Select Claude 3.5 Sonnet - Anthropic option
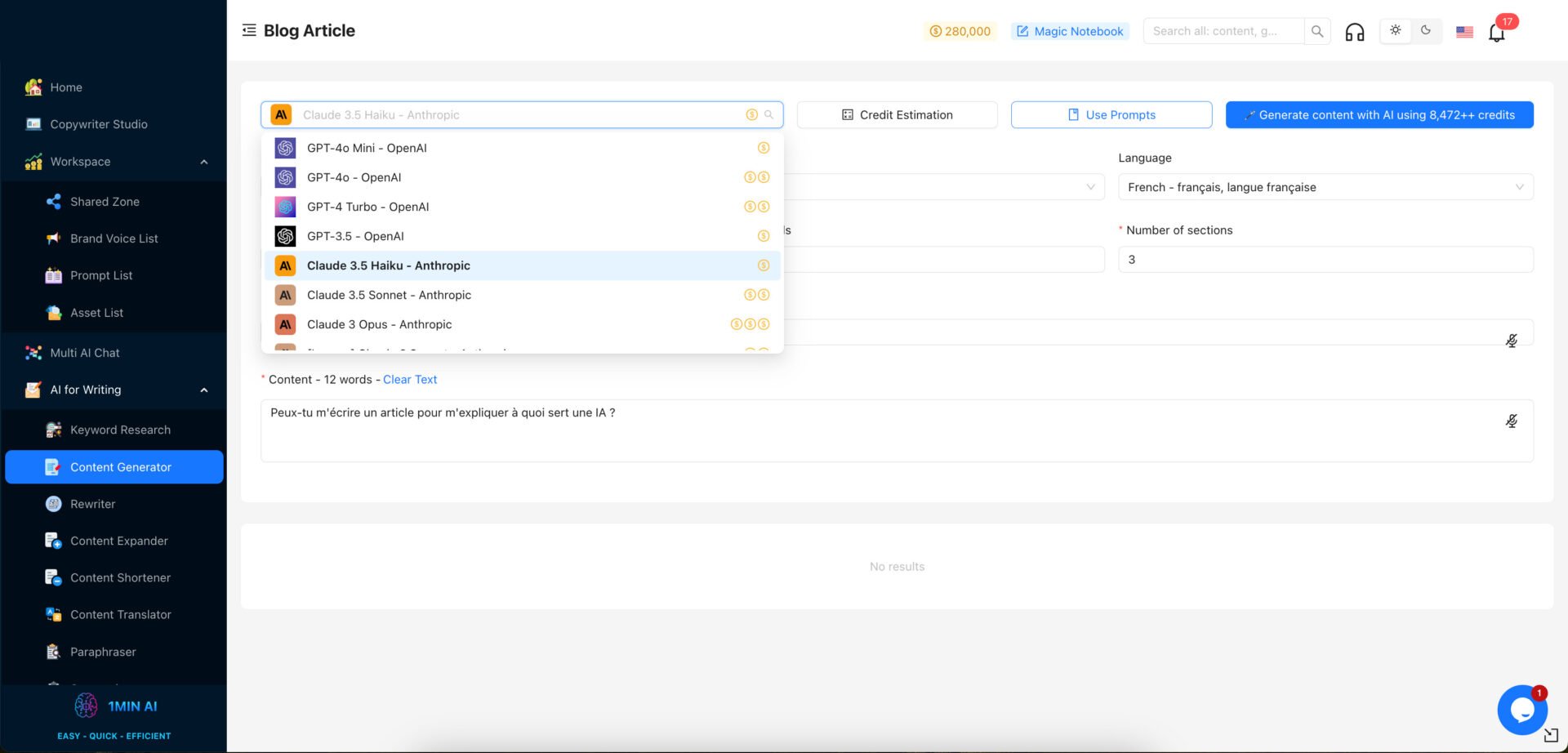The width and height of the screenshot is (1568, 753). tap(522, 295)
